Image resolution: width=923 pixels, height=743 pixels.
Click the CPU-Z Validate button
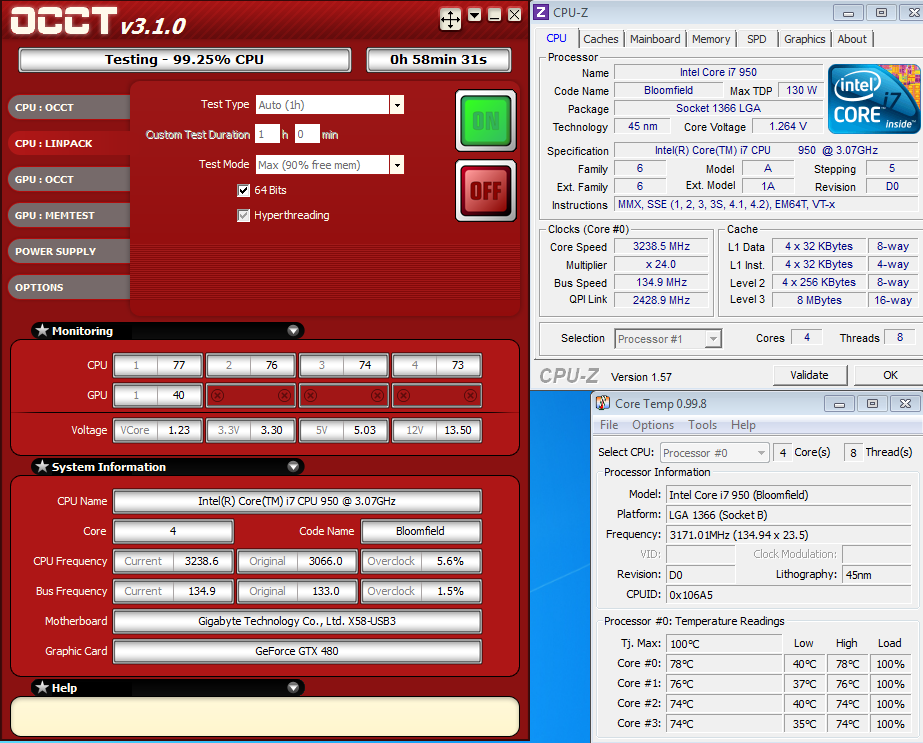(x=809, y=375)
